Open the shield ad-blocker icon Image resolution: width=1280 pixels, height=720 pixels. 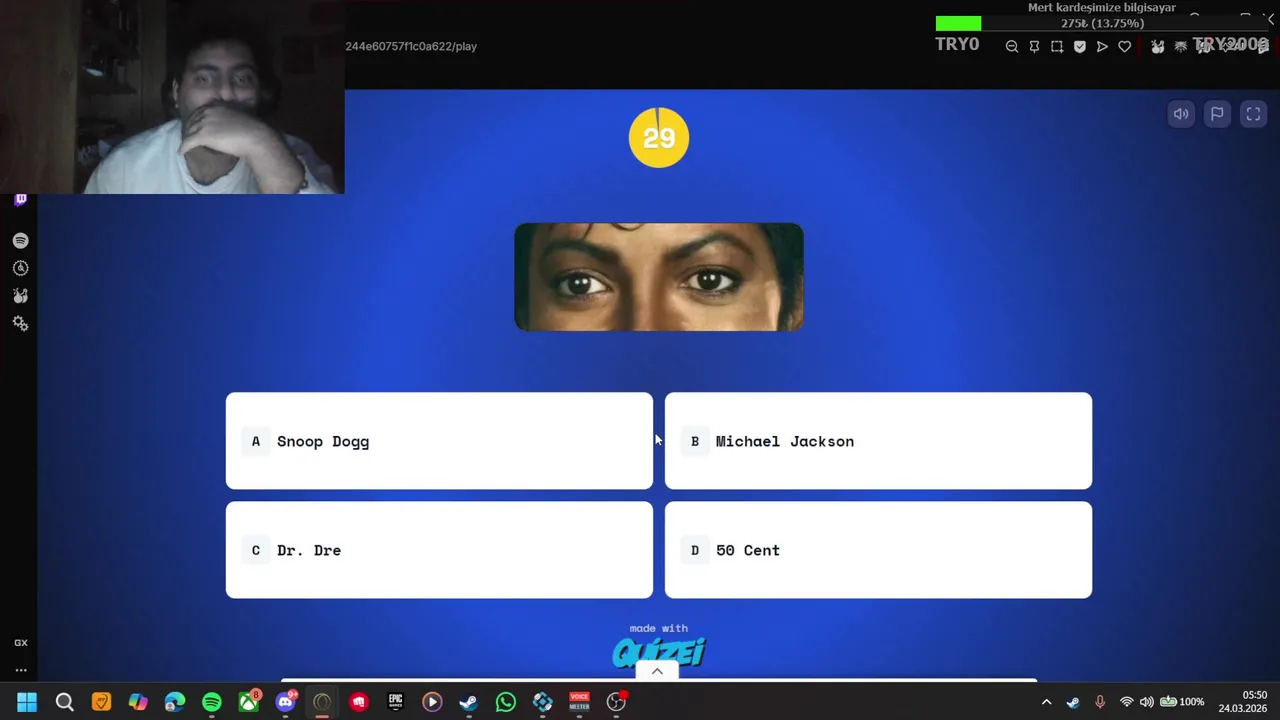(x=1080, y=46)
